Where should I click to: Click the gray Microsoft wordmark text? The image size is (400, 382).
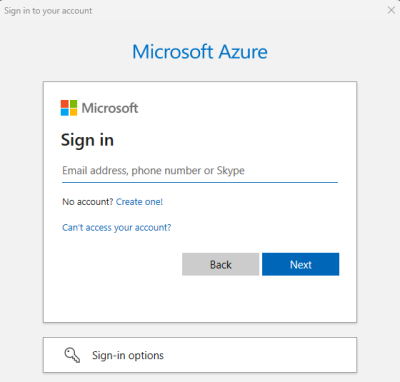tap(110, 108)
